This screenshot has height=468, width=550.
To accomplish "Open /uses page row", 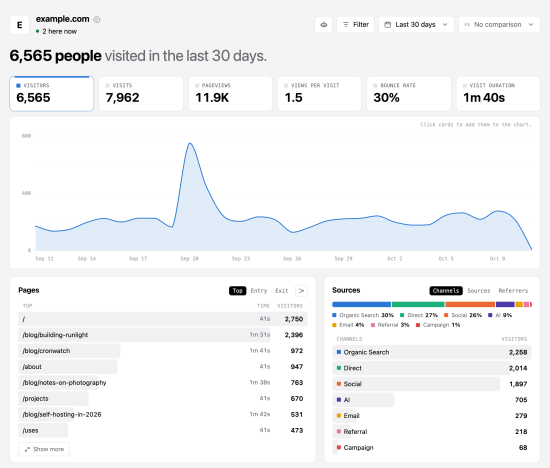I will [163, 430].
